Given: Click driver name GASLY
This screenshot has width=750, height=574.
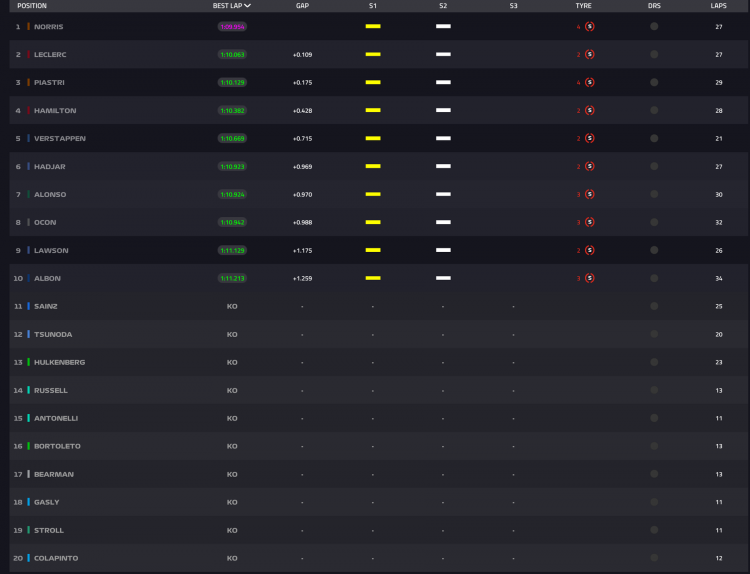Looking at the screenshot, I should pyautogui.click(x=46, y=502).
